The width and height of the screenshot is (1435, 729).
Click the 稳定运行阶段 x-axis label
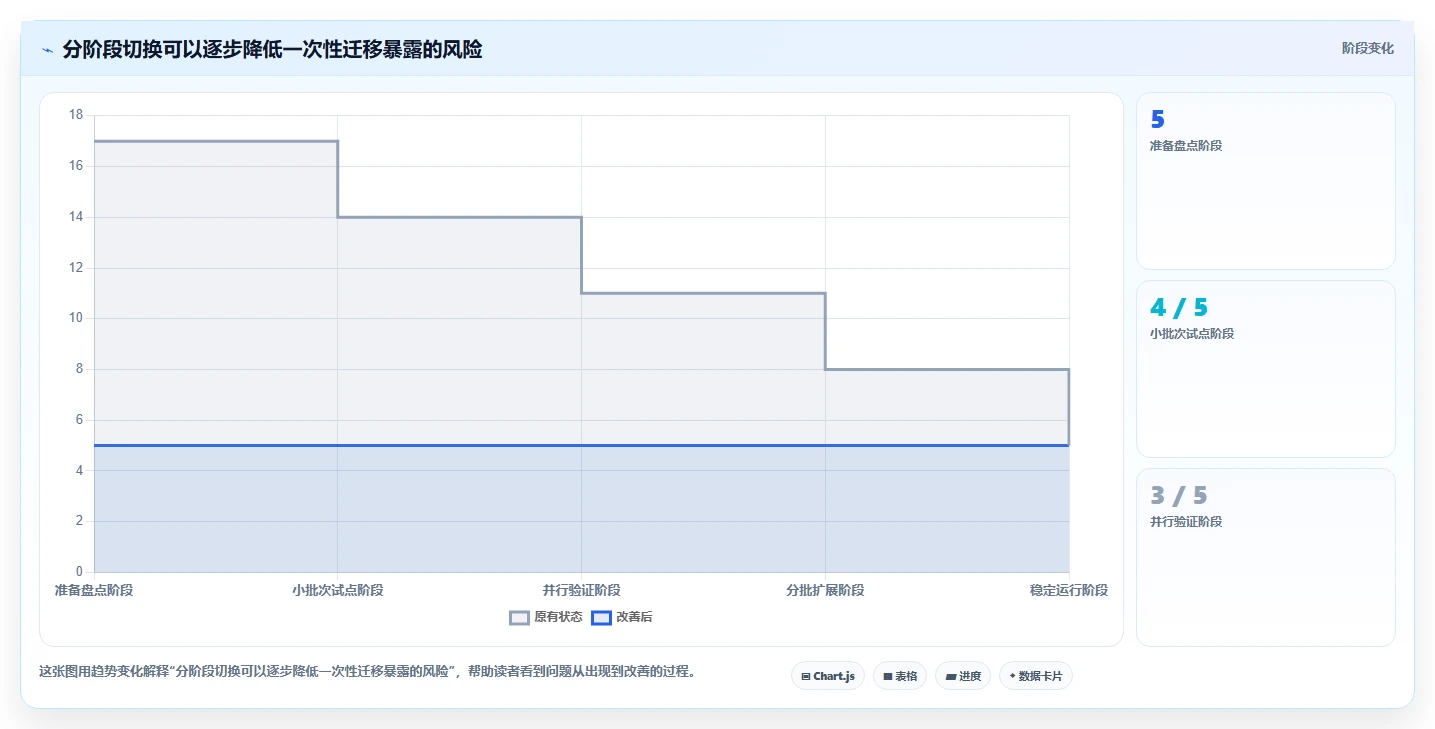pos(1069,590)
